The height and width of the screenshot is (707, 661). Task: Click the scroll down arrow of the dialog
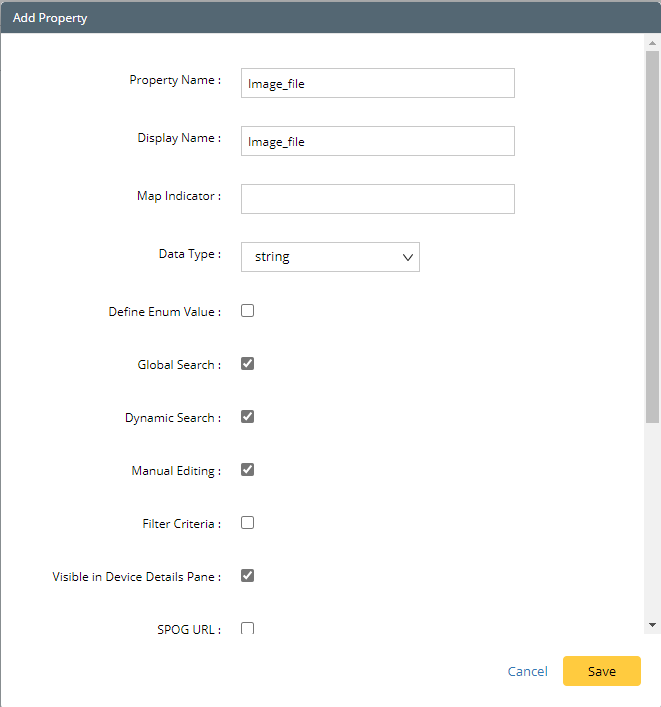[x=653, y=625]
